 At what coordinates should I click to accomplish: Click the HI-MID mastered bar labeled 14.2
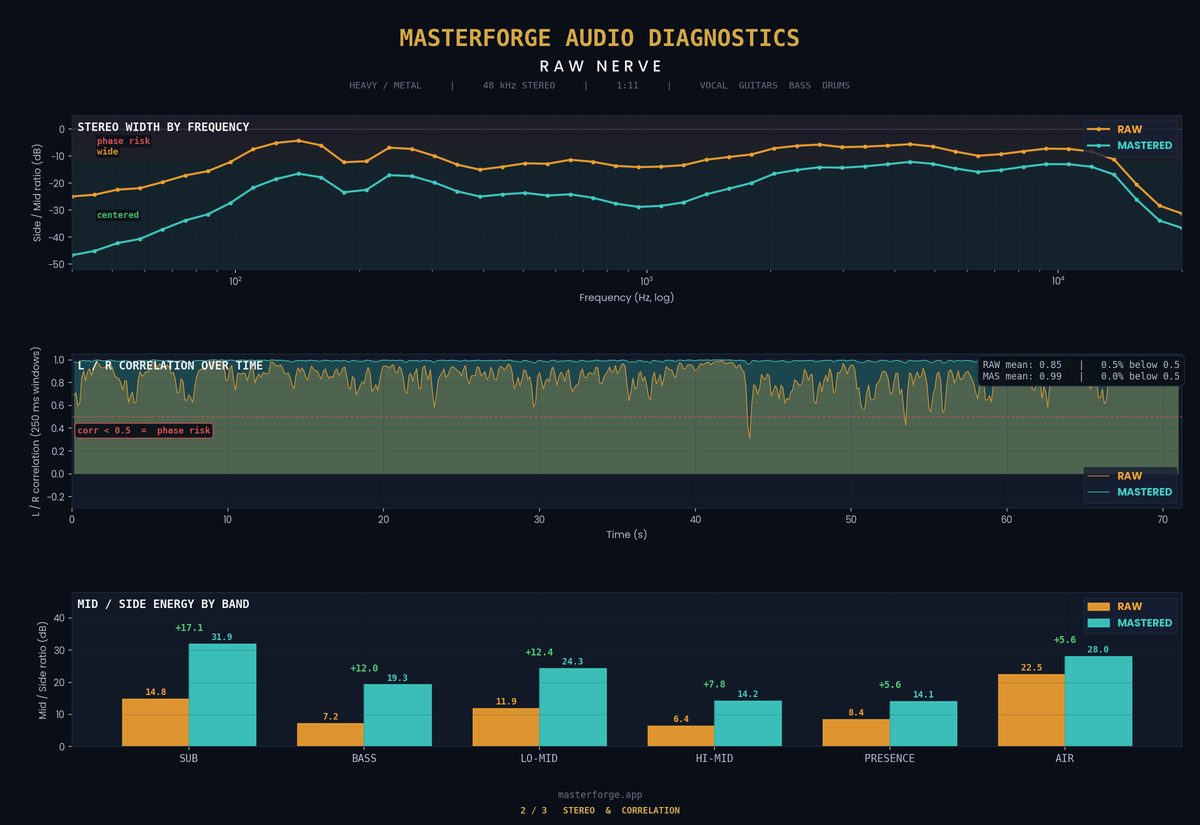[748, 723]
